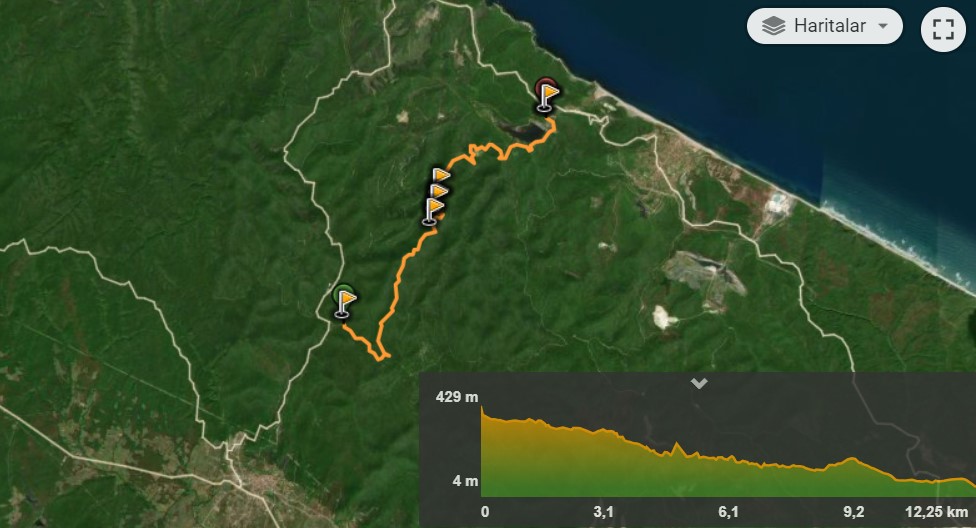Click the 12,25 km distance label
976x528 pixels.
[x=937, y=512]
